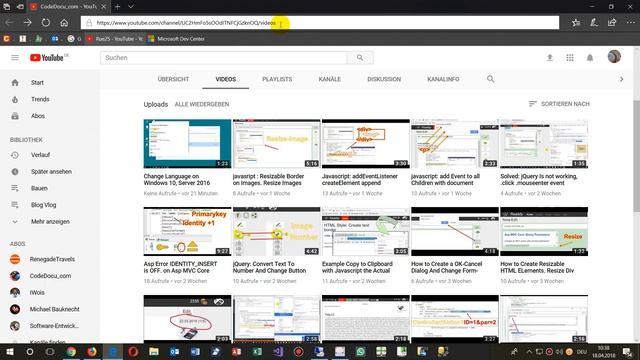Open the DISKUSSION tab

pos(384,79)
